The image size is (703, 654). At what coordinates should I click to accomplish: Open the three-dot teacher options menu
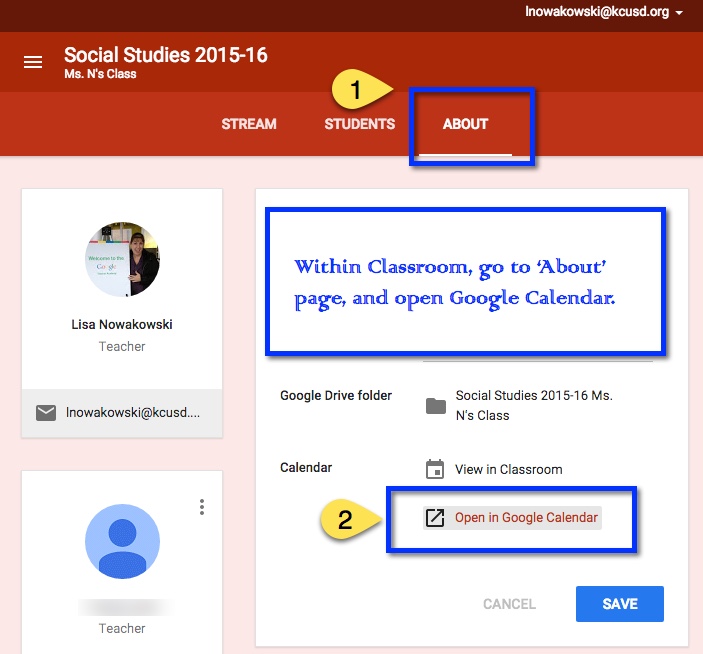(202, 507)
